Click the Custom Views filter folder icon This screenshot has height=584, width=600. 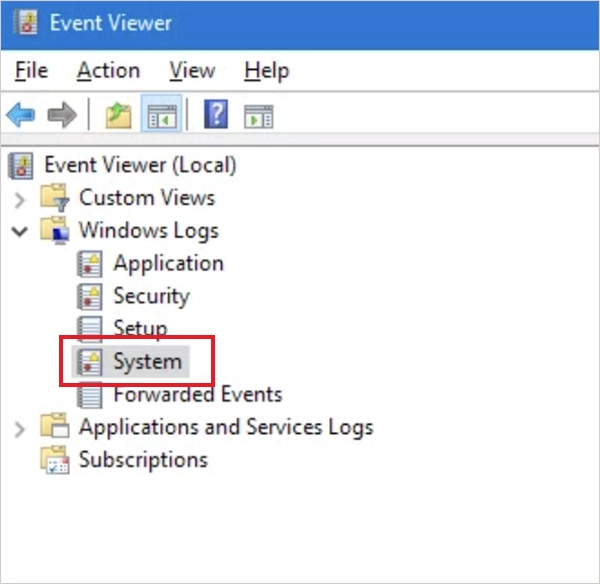(x=55, y=197)
